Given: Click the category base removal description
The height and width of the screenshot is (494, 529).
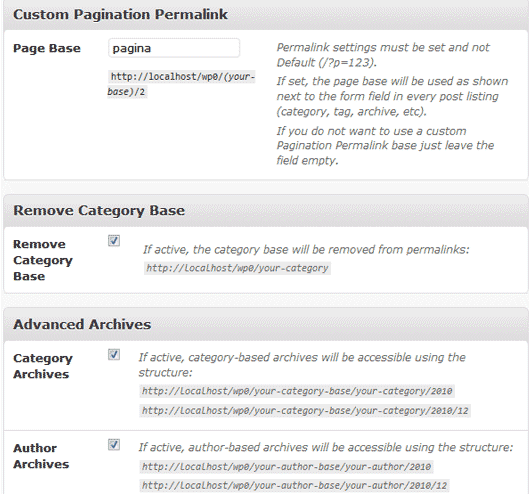Looking at the screenshot, I should pos(306,250).
